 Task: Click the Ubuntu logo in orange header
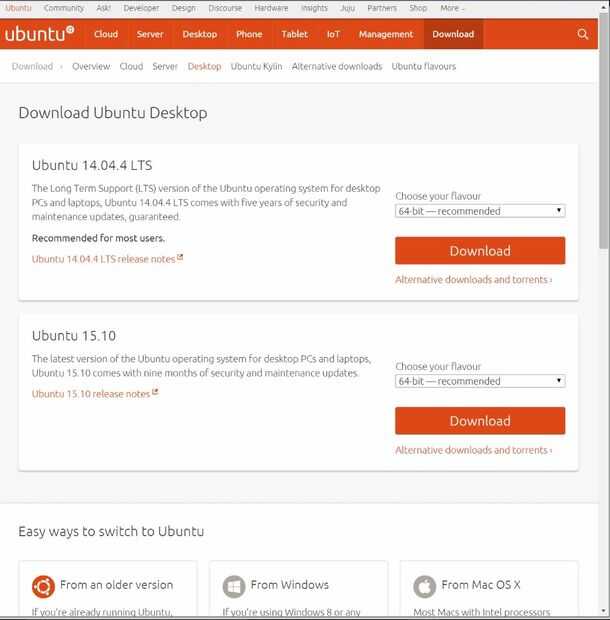[40, 34]
